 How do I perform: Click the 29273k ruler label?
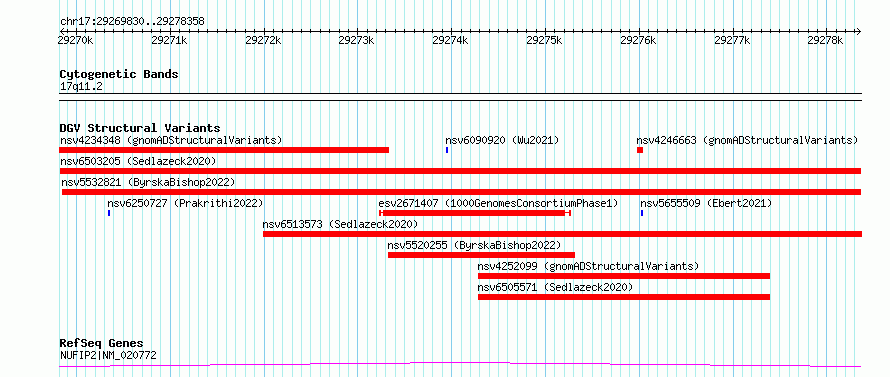coord(356,40)
